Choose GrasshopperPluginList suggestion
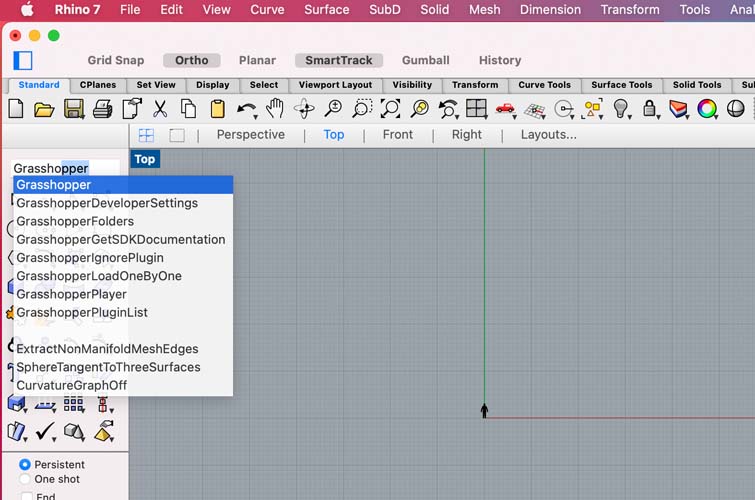This screenshot has height=500, width=755. click(x=123, y=313)
